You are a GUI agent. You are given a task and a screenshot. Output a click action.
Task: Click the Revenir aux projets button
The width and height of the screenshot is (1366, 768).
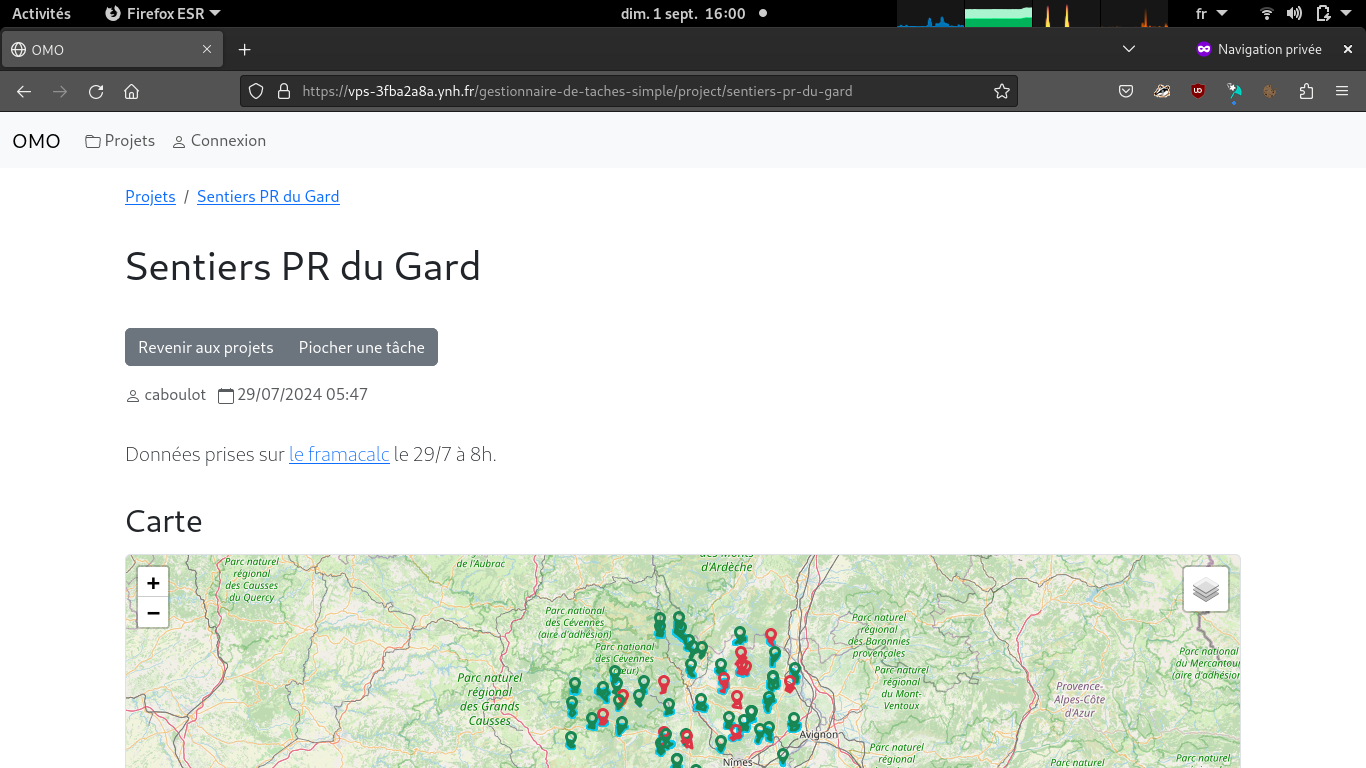pyautogui.click(x=206, y=347)
